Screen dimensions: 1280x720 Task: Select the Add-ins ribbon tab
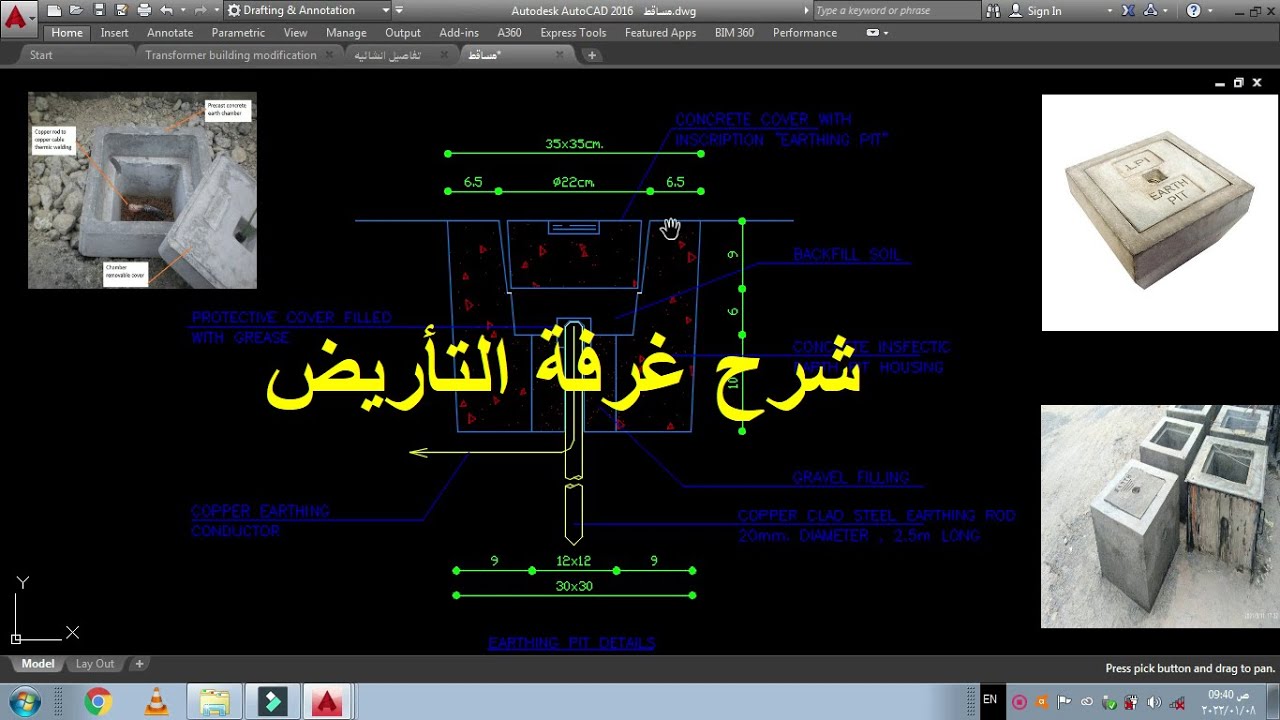[x=459, y=33]
